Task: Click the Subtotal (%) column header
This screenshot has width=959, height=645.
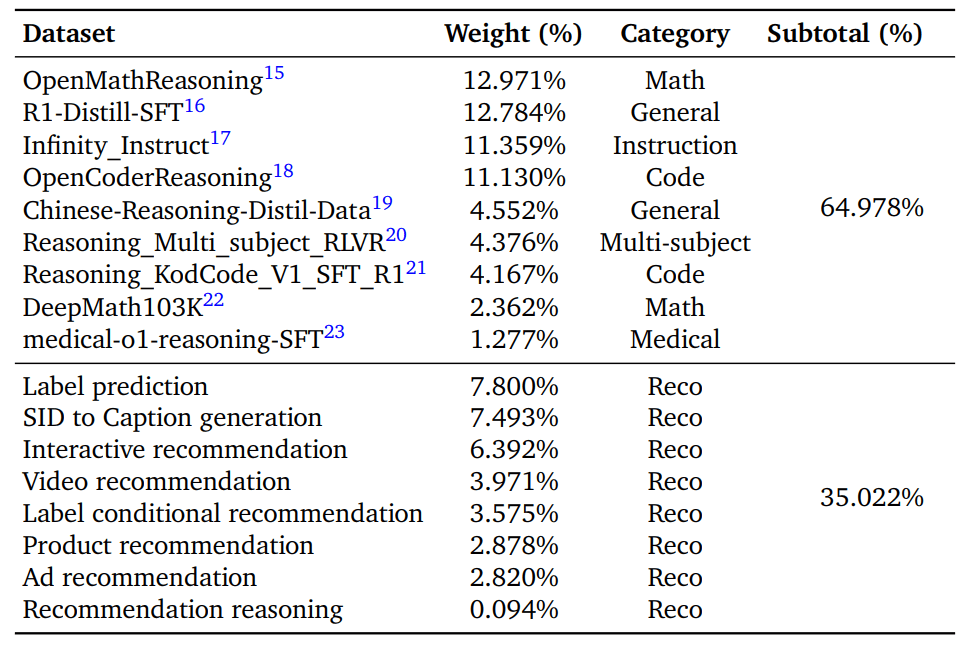Action: coord(844,34)
